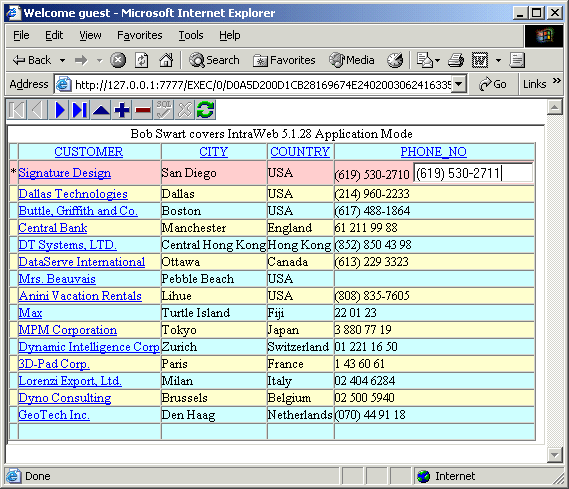Select the Switzerland country cell
Screen dimensions: 569x489
(301, 347)
